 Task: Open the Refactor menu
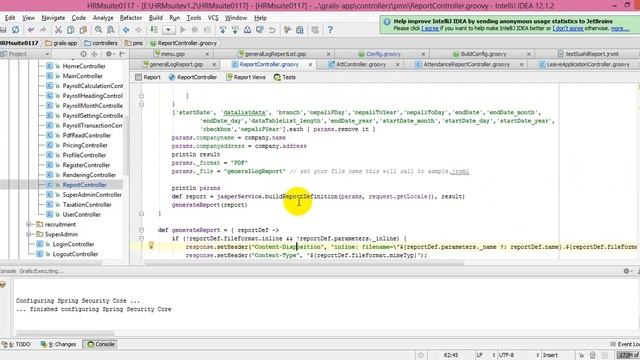pos(131,18)
